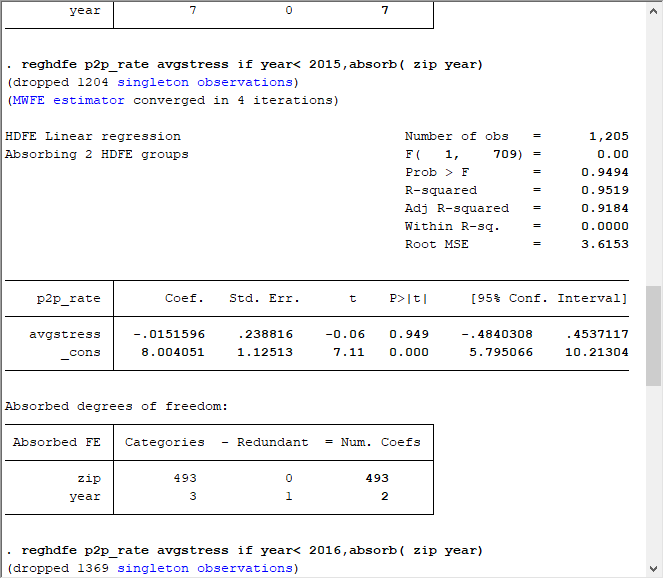Click the year Redundant value 1

coord(289,496)
